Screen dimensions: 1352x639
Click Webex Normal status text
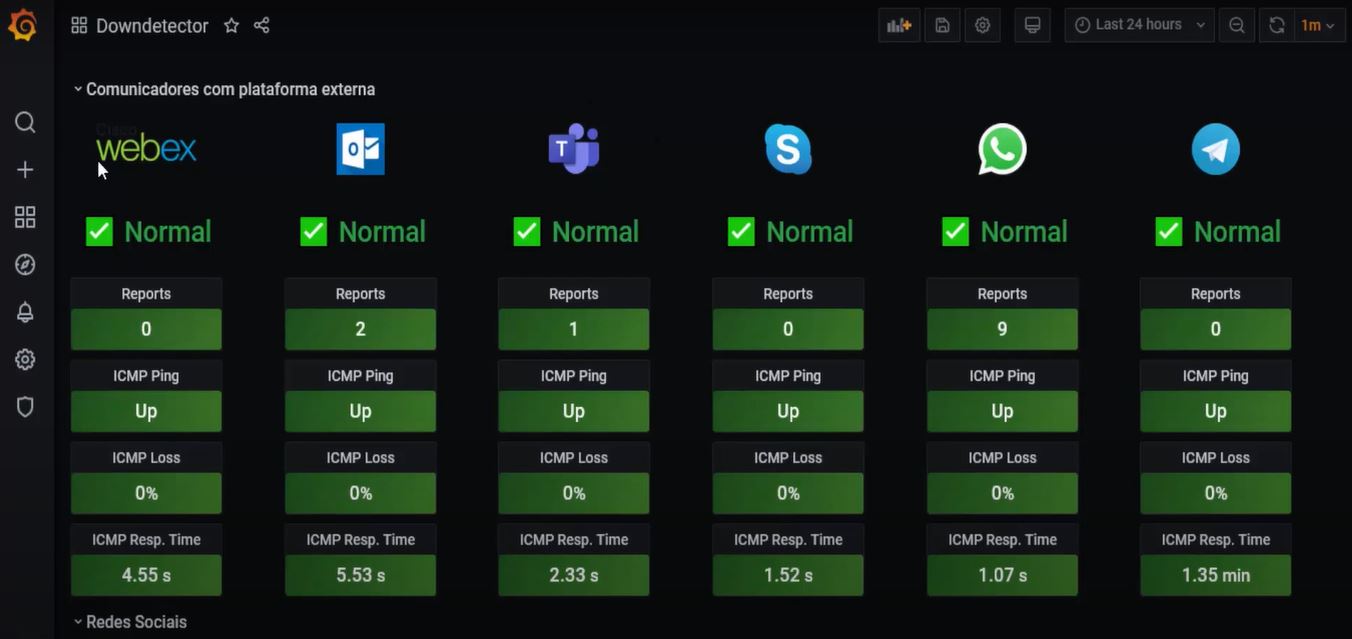pyautogui.click(x=167, y=232)
